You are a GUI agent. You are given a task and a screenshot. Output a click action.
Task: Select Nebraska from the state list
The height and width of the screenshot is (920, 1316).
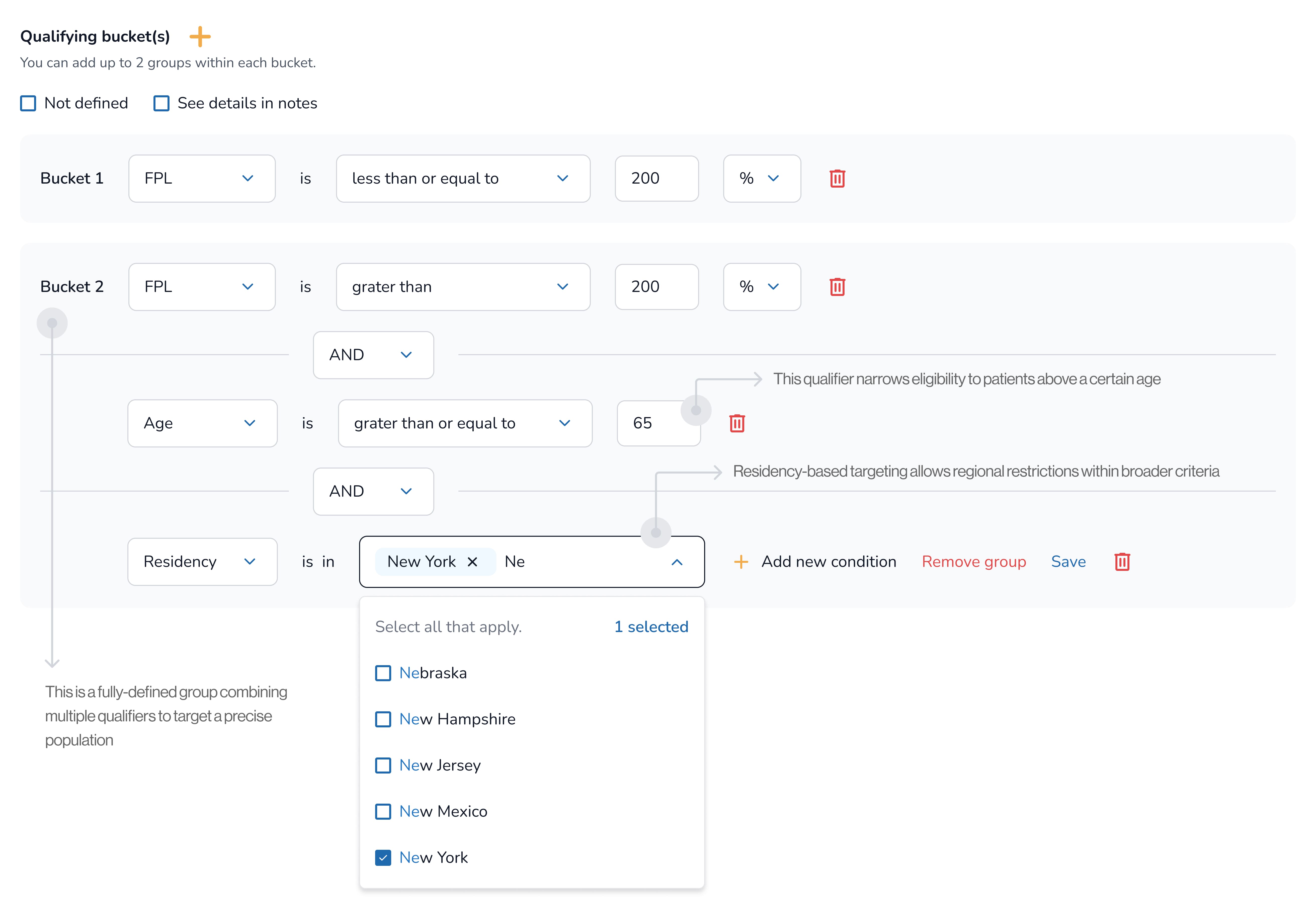383,673
